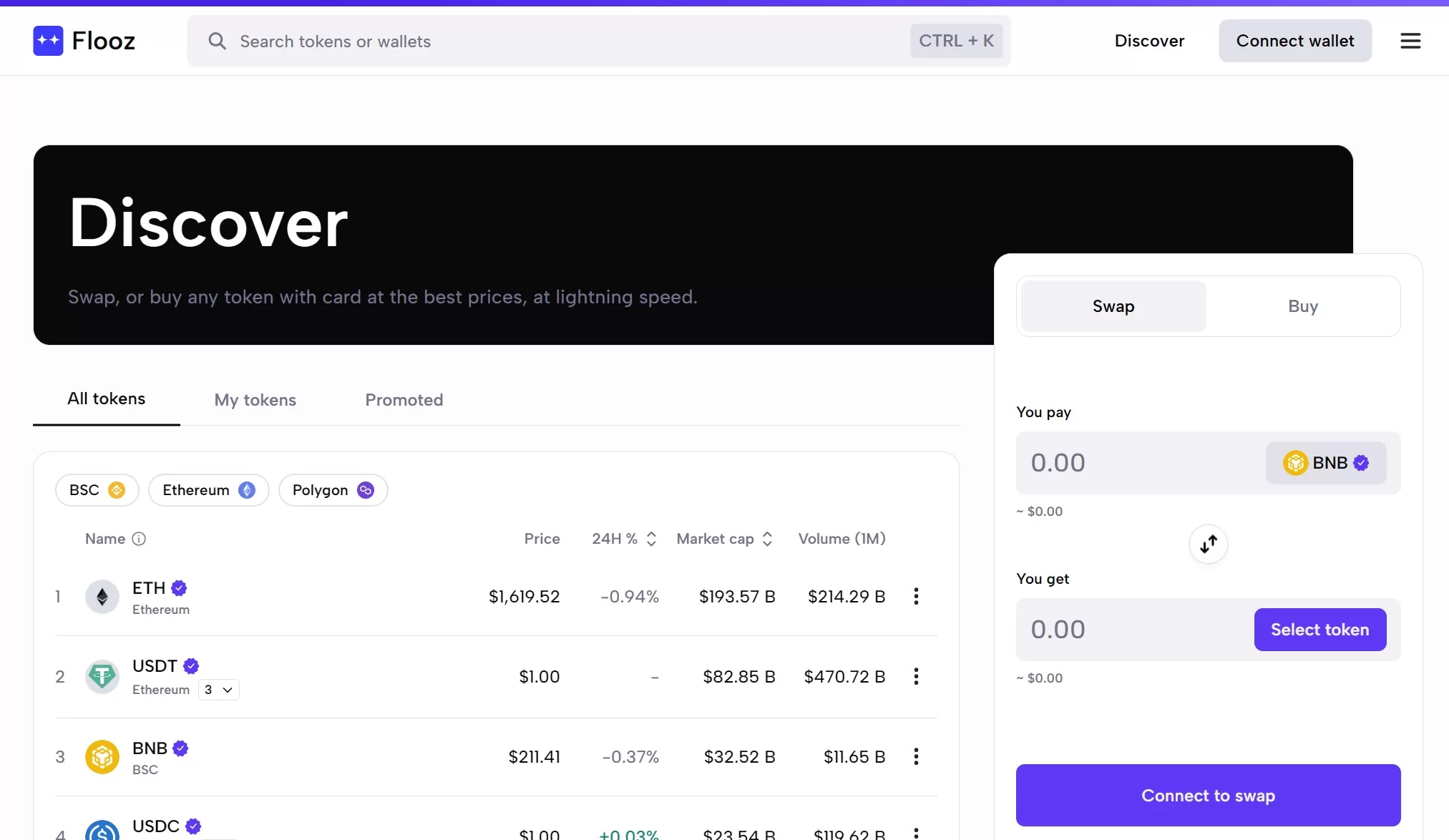Open more options for the USDT row
Screen dimensions: 1449x840
pos(916,677)
